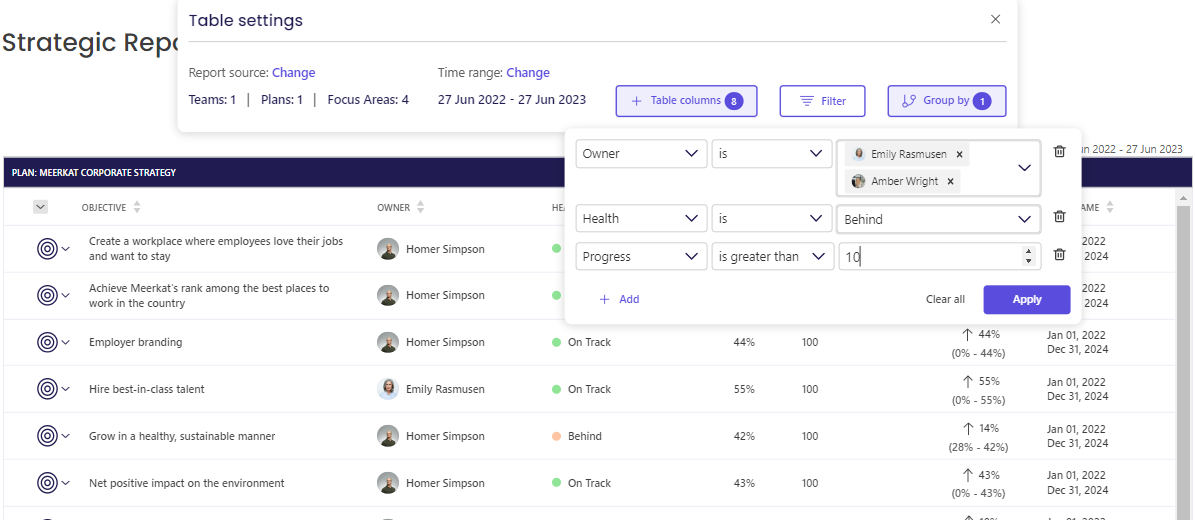Click Change link for Report source

click(293, 73)
